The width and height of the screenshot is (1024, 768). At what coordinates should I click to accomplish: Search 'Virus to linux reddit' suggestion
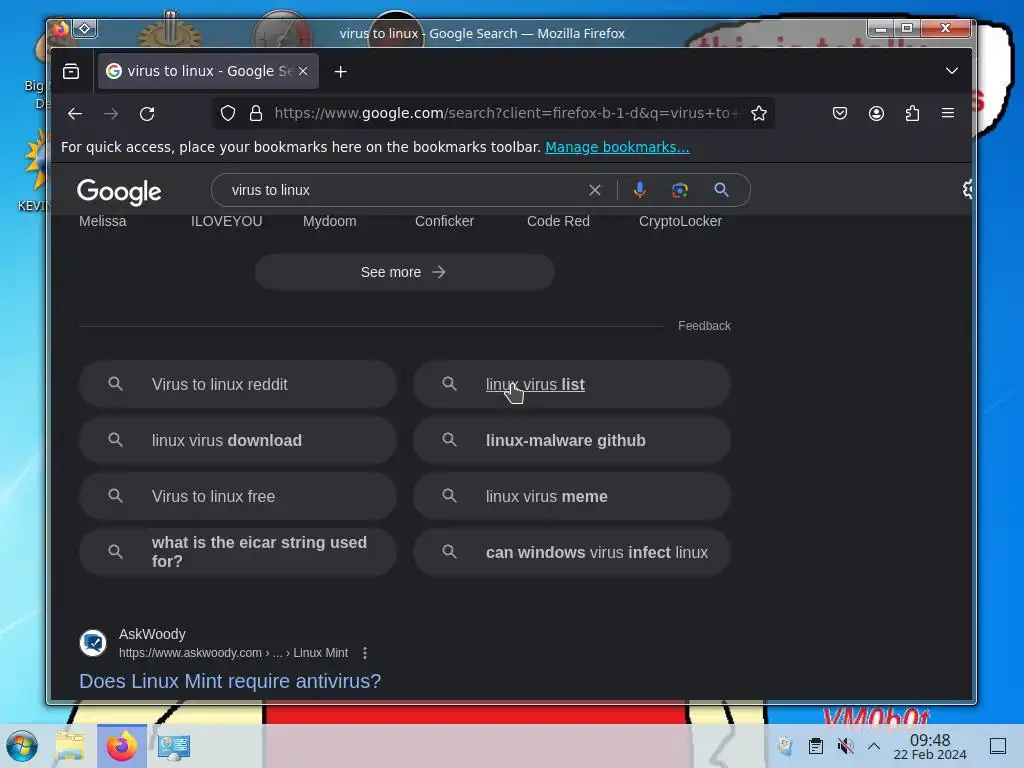238,384
